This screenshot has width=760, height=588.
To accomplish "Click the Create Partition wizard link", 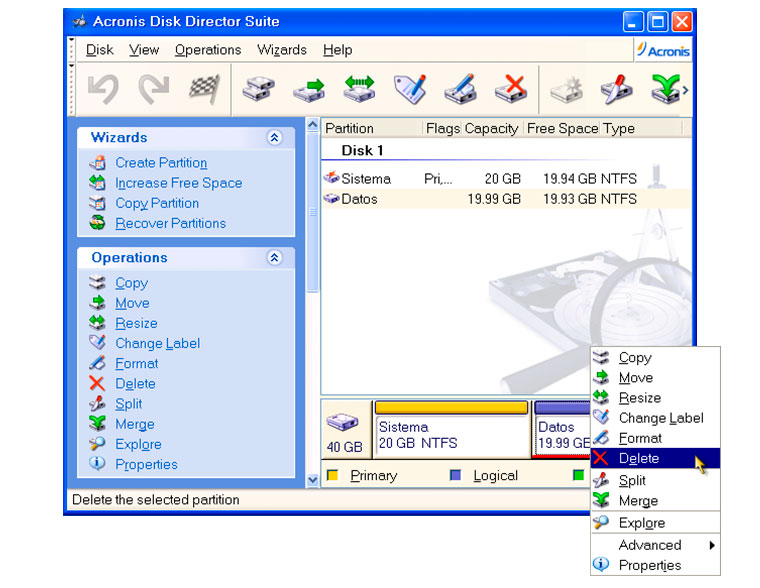I will [161, 163].
